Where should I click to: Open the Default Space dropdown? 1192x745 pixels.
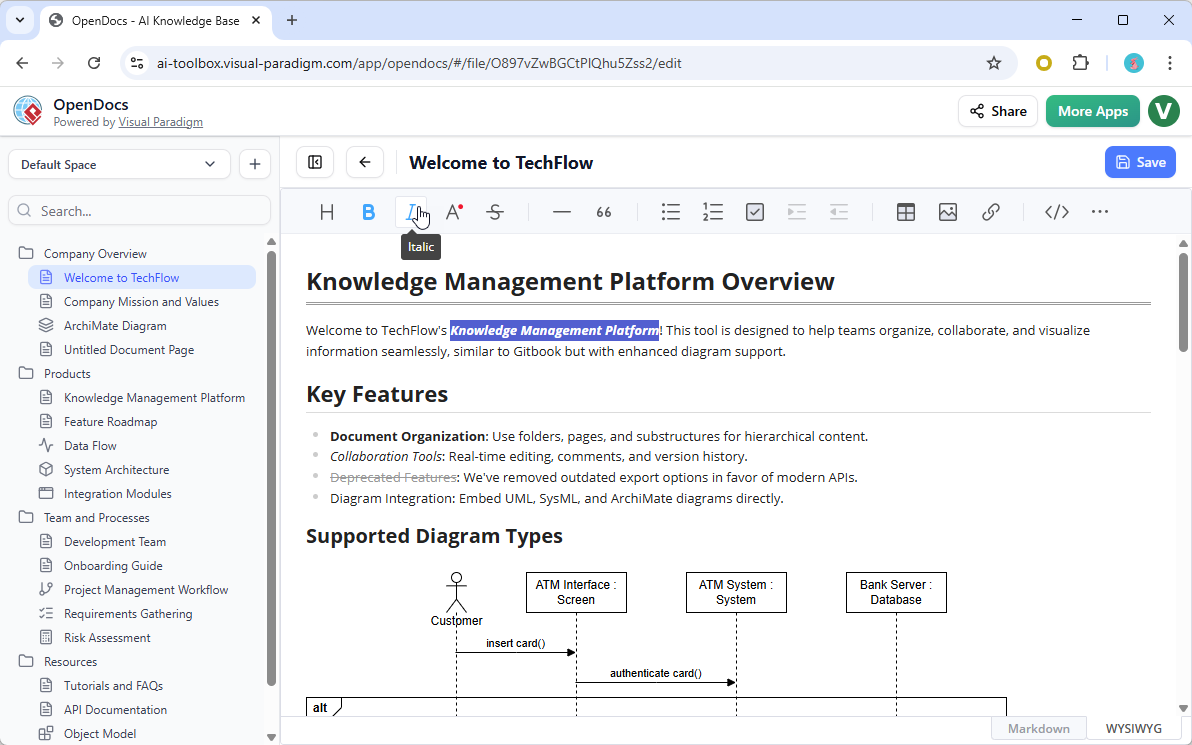(118, 163)
